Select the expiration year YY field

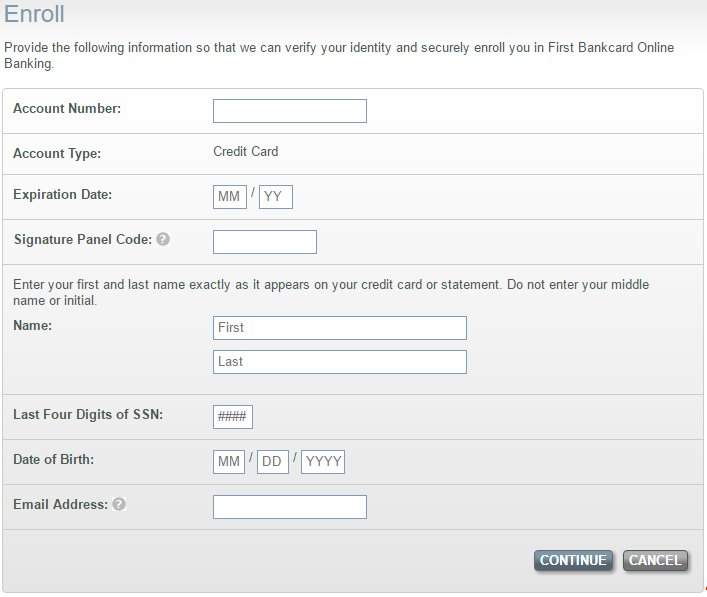click(276, 197)
